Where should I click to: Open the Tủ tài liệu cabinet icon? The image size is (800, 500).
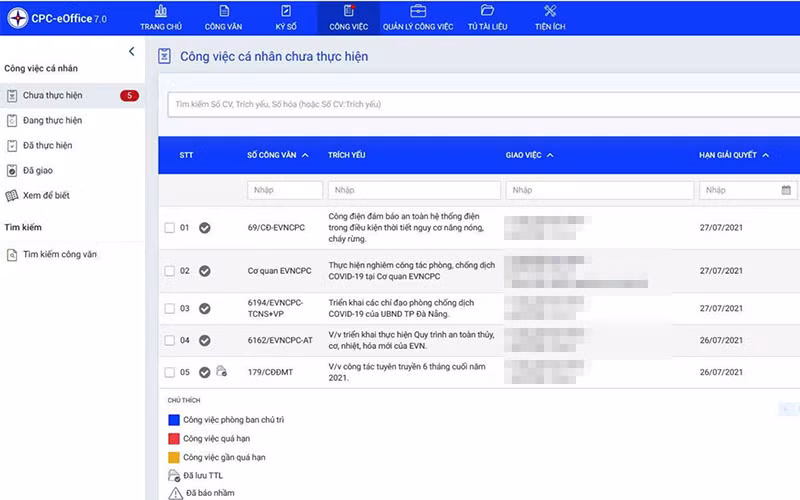pos(486,11)
